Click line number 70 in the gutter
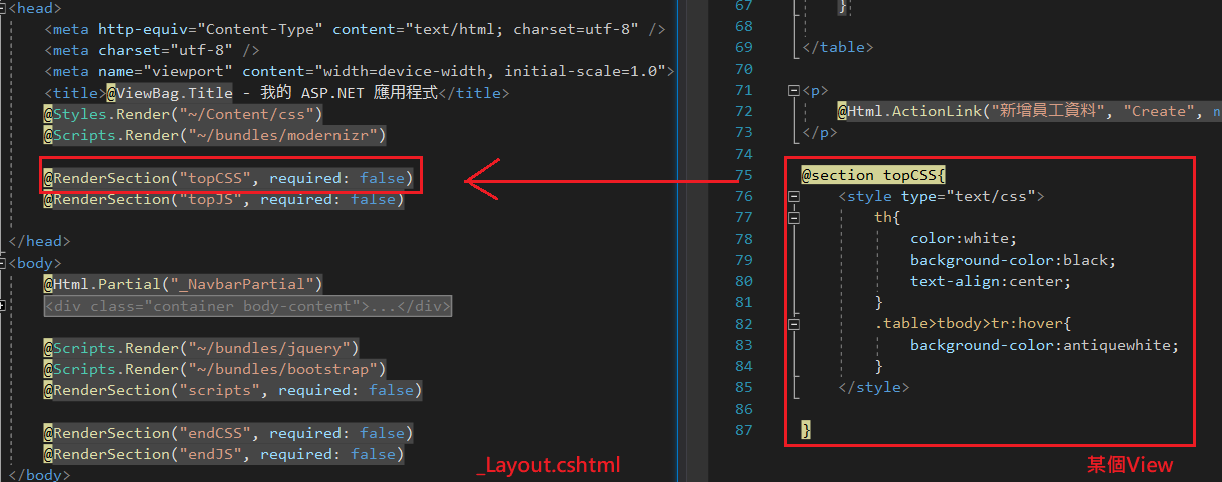The width and height of the screenshot is (1222, 482). 742,69
